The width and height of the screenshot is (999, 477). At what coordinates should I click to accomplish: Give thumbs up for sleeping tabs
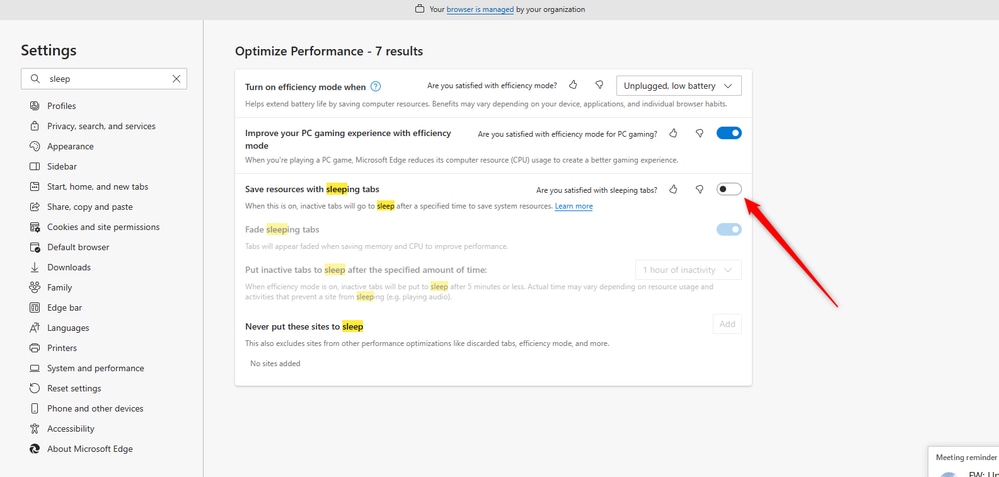pos(673,189)
